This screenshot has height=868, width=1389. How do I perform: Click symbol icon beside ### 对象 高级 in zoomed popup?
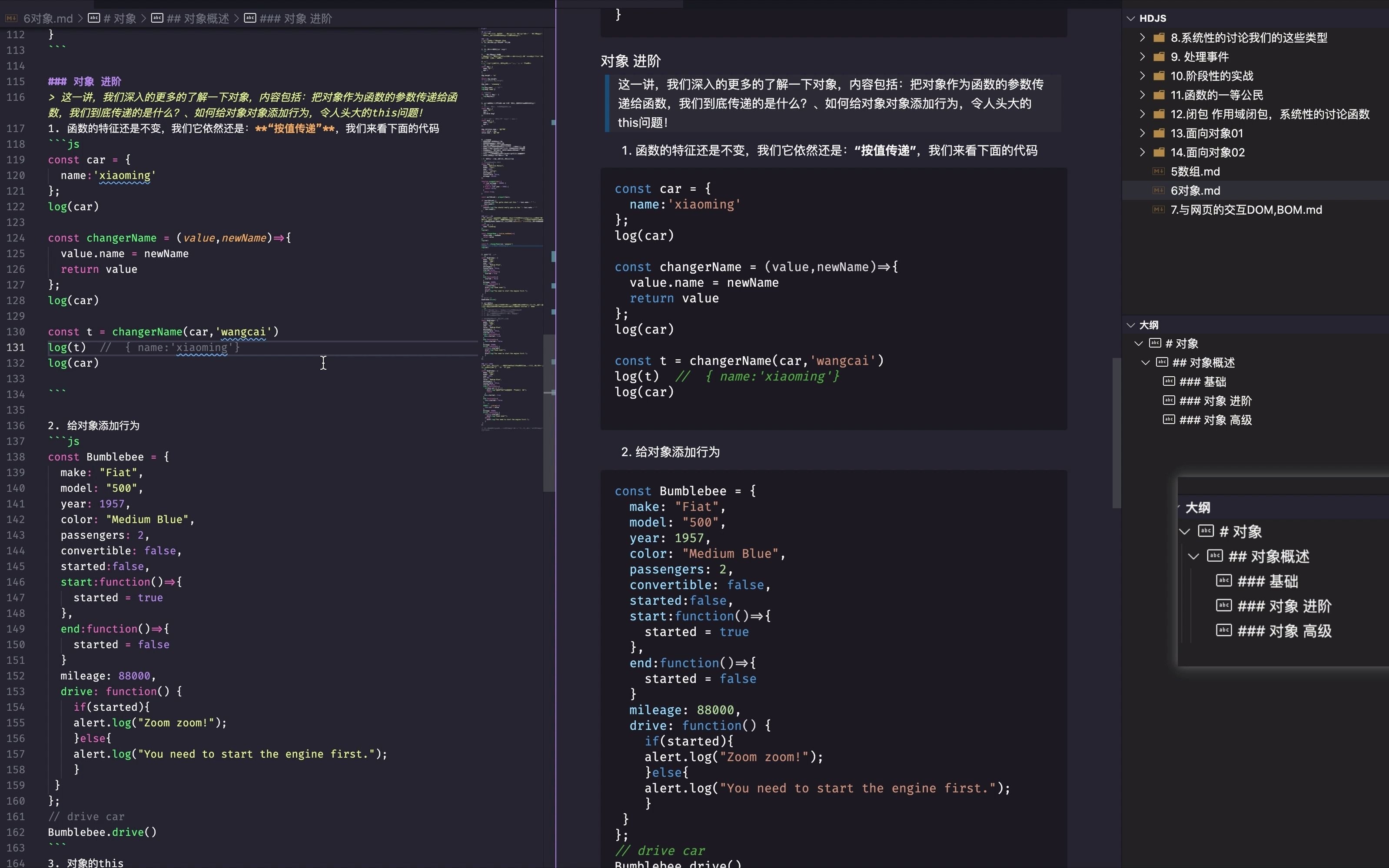pos(1223,630)
